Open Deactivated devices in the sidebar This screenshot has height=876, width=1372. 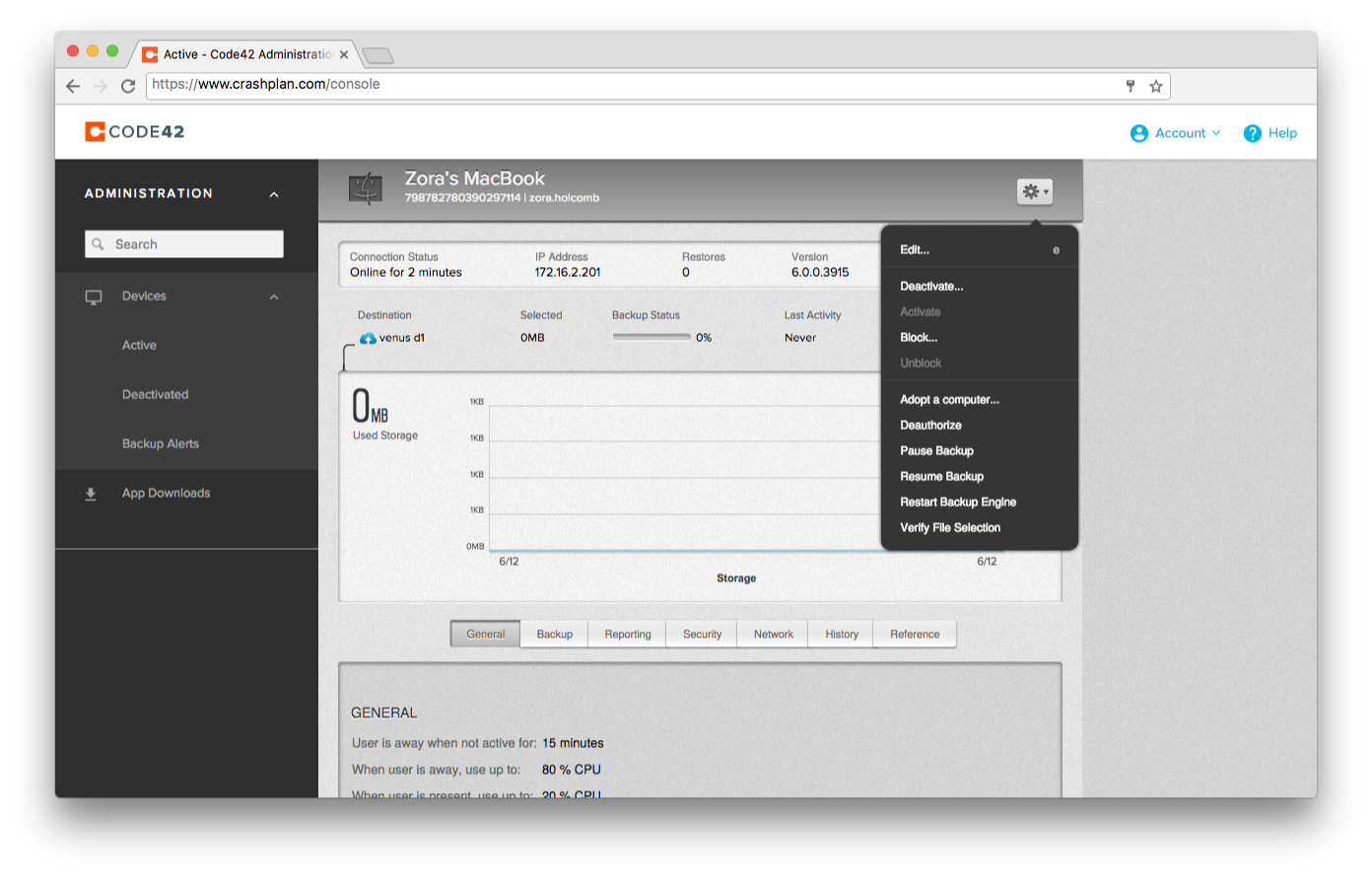tap(155, 395)
